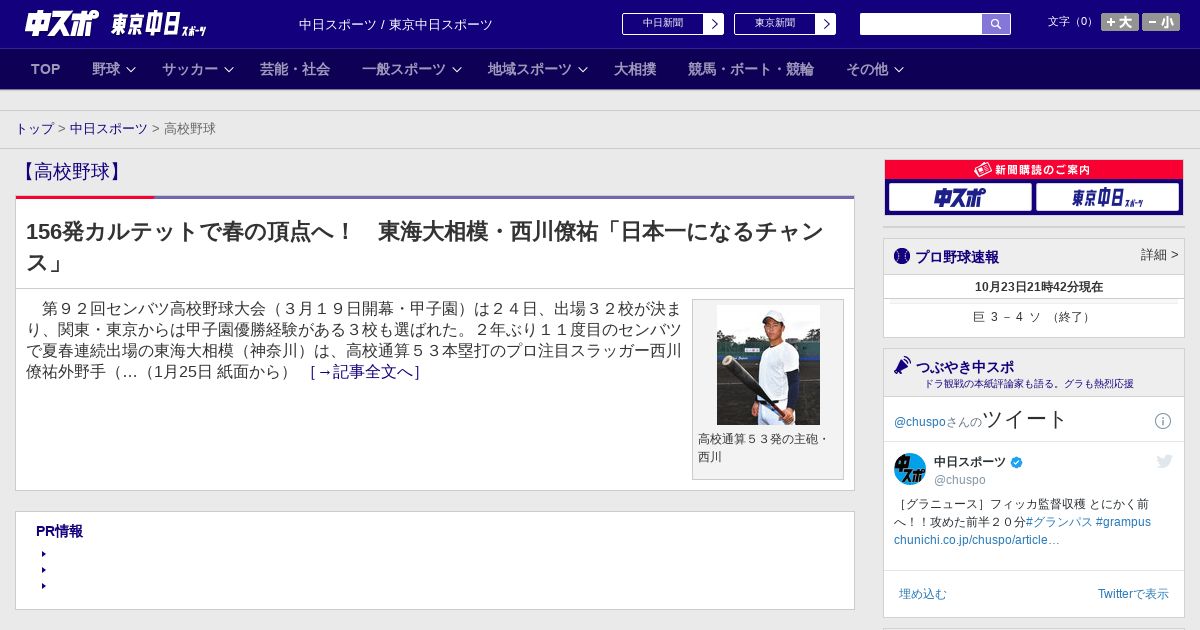Click the baseball icon beside プロ野球速報
The image size is (1200, 630).
coord(902,256)
